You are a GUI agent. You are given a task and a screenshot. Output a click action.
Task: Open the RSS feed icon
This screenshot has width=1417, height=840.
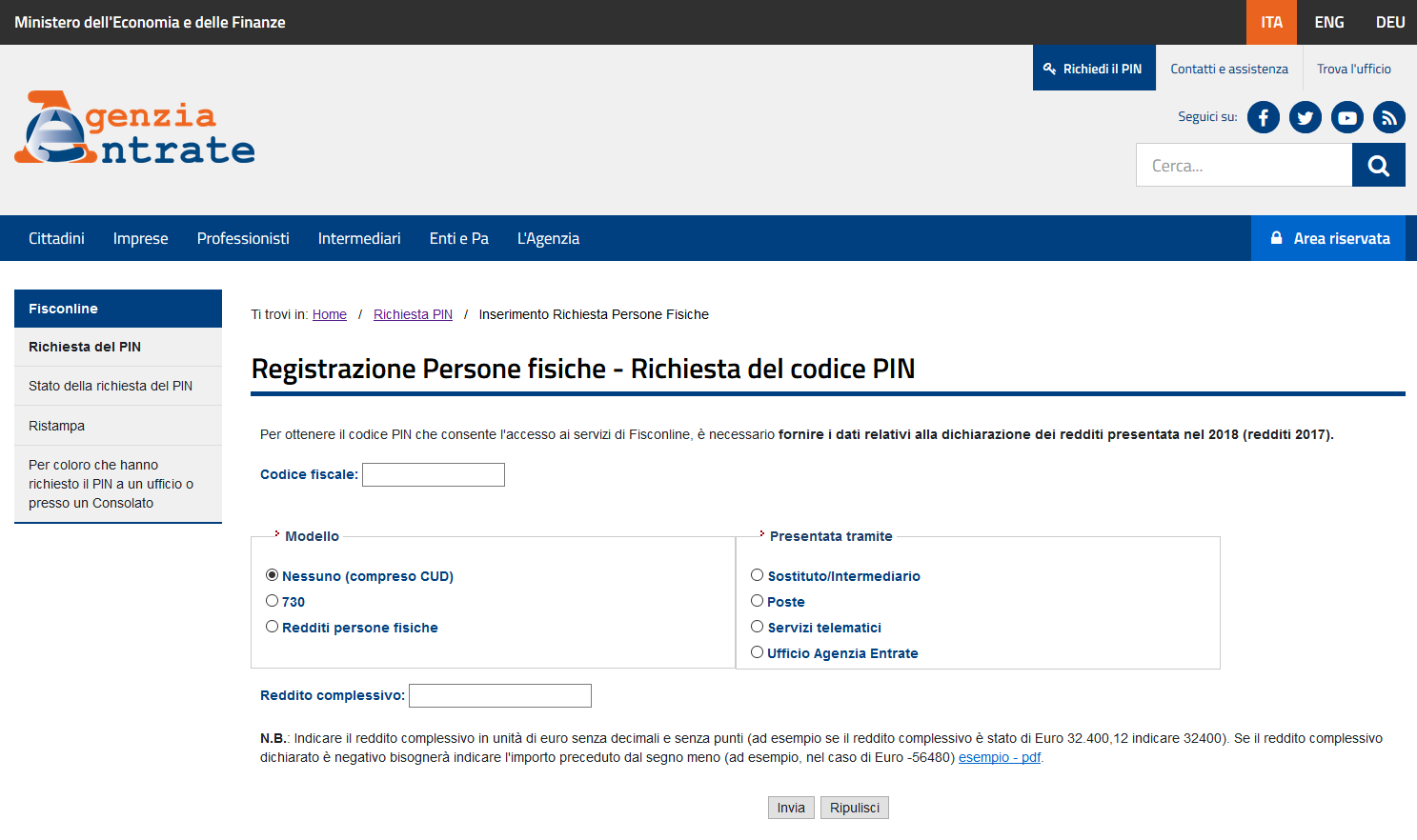(x=1388, y=117)
